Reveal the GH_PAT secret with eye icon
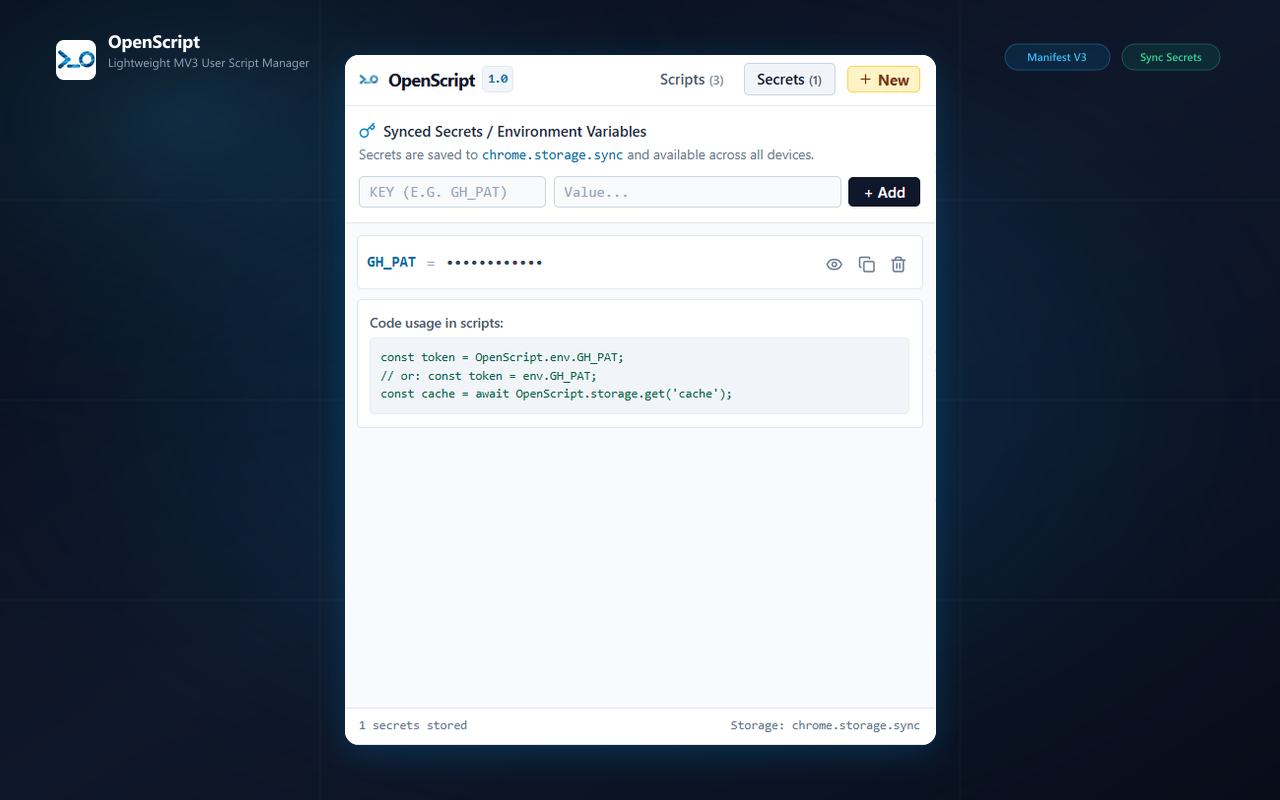 coord(834,265)
